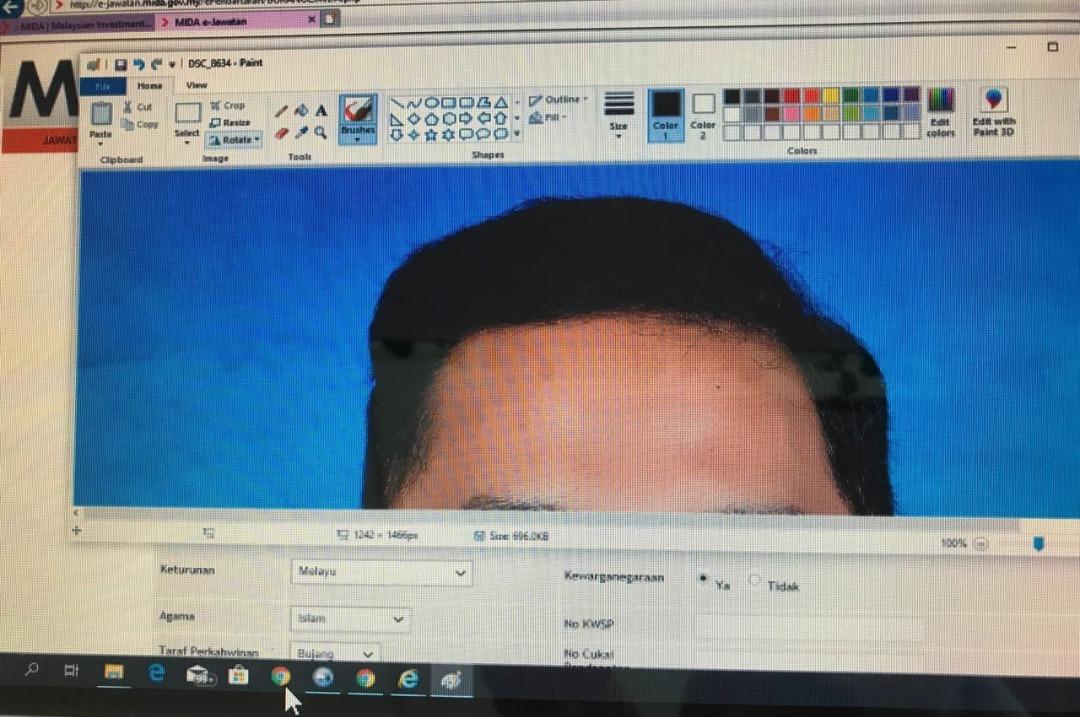Select the Pencil tool in Paint
This screenshot has height=717, width=1080.
pos(281,111)
